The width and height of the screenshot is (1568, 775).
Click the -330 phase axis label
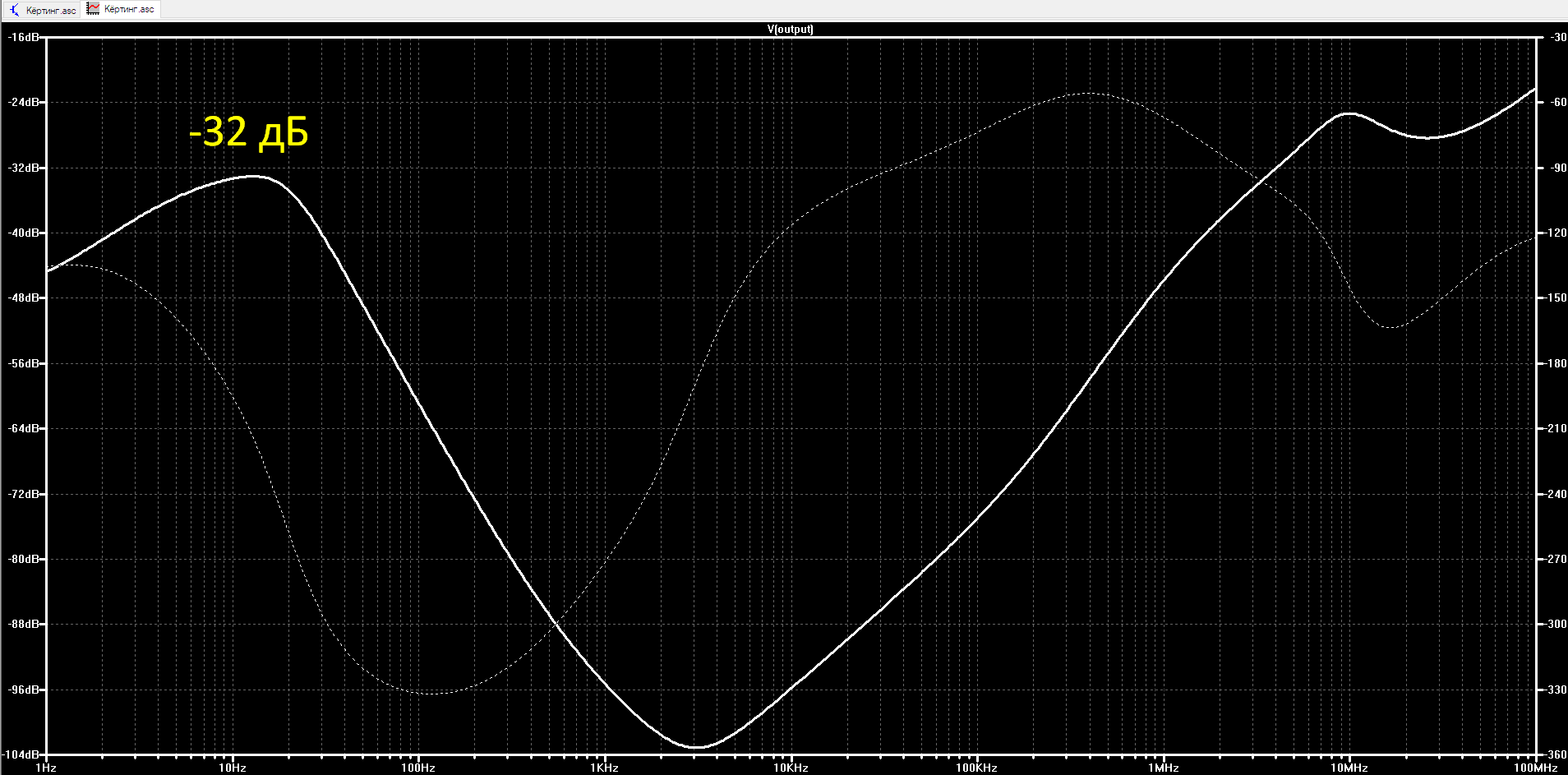pos(1556,690)
